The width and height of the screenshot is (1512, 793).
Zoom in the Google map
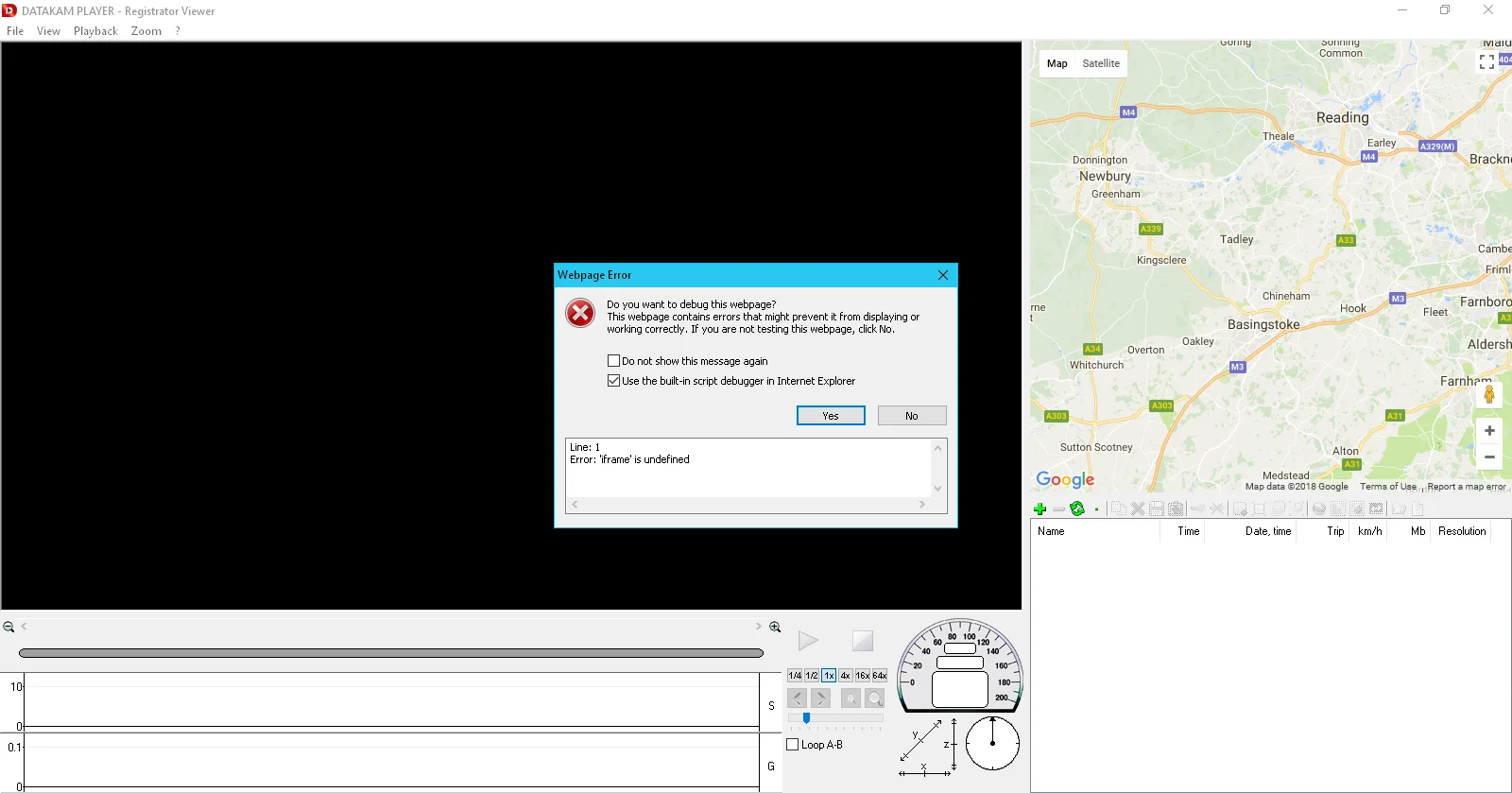pos(1489,430)
